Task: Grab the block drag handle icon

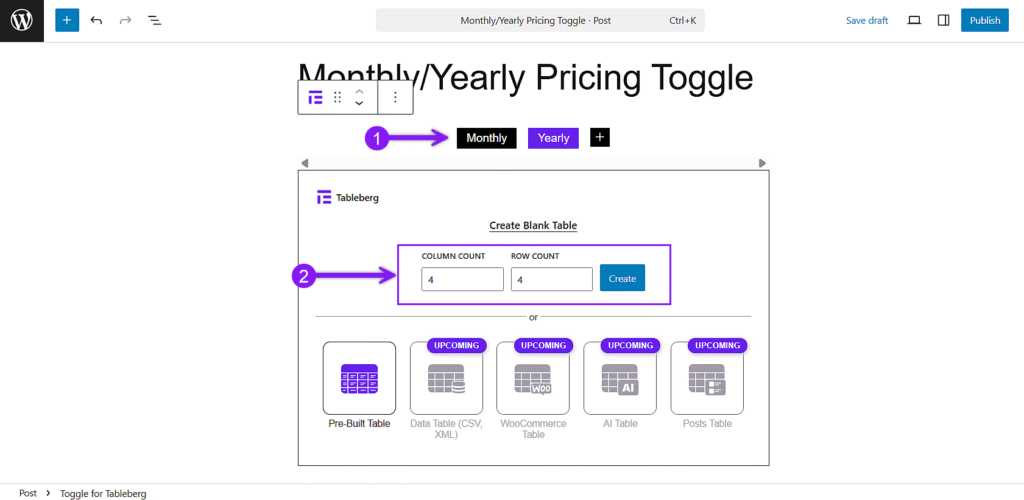Action: [338, 97]
